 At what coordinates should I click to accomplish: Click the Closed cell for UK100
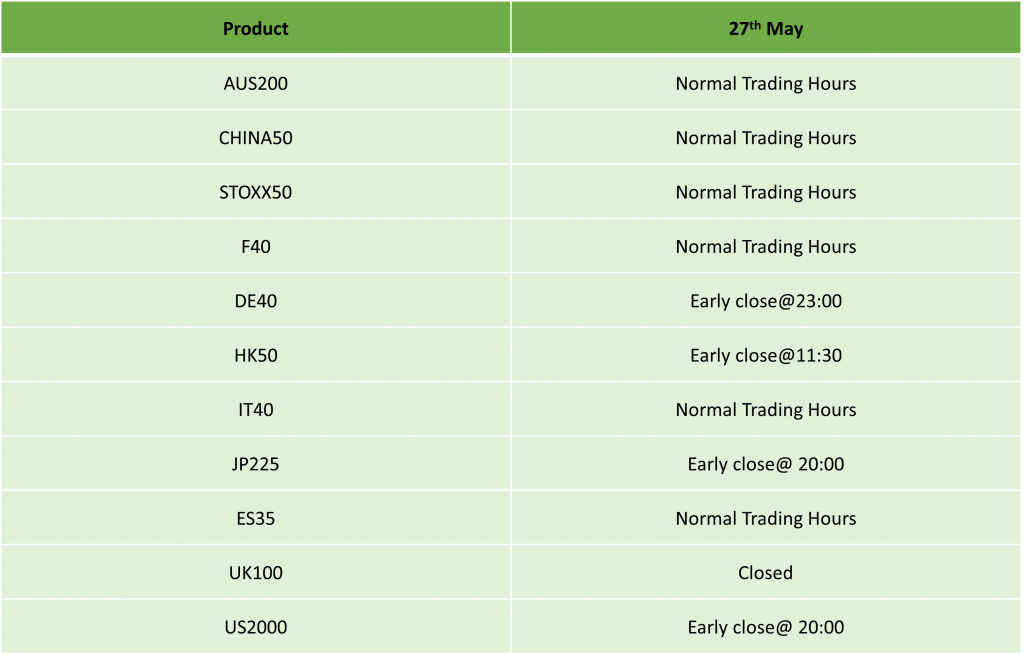[765, 572]
